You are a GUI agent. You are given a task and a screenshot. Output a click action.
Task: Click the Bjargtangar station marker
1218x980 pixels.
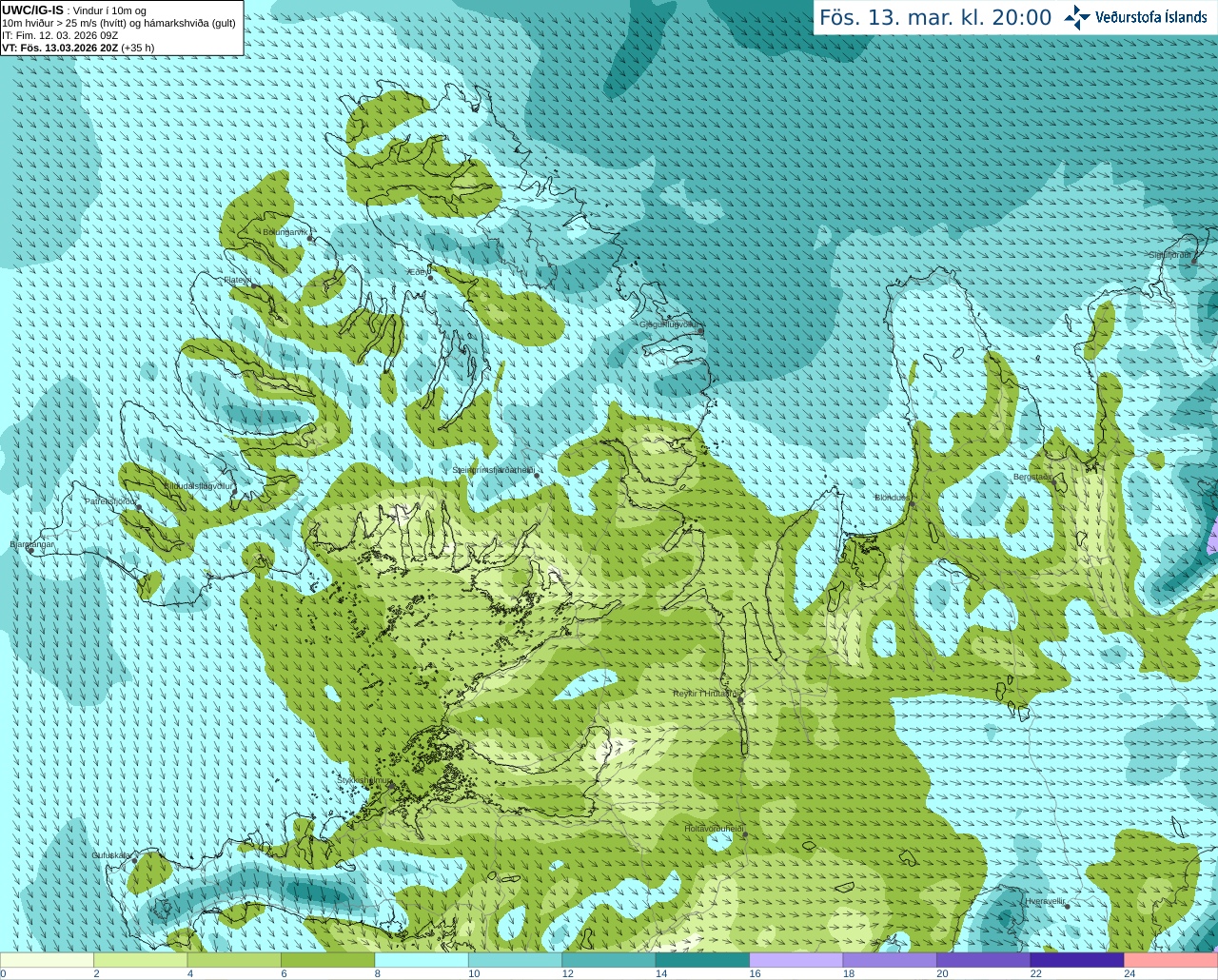click(30, 551)
